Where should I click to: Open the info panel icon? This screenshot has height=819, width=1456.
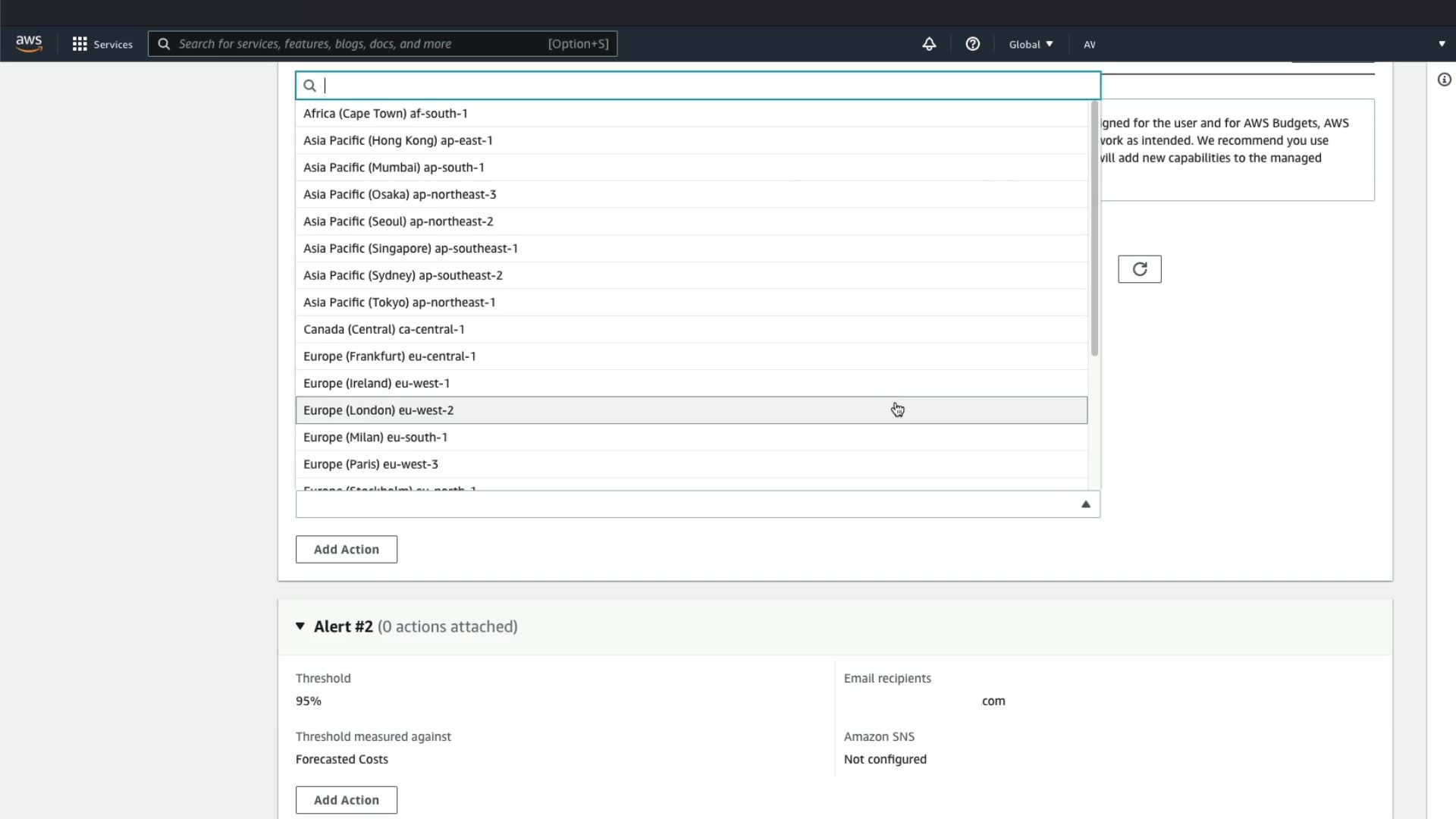tap(1444, 80)
